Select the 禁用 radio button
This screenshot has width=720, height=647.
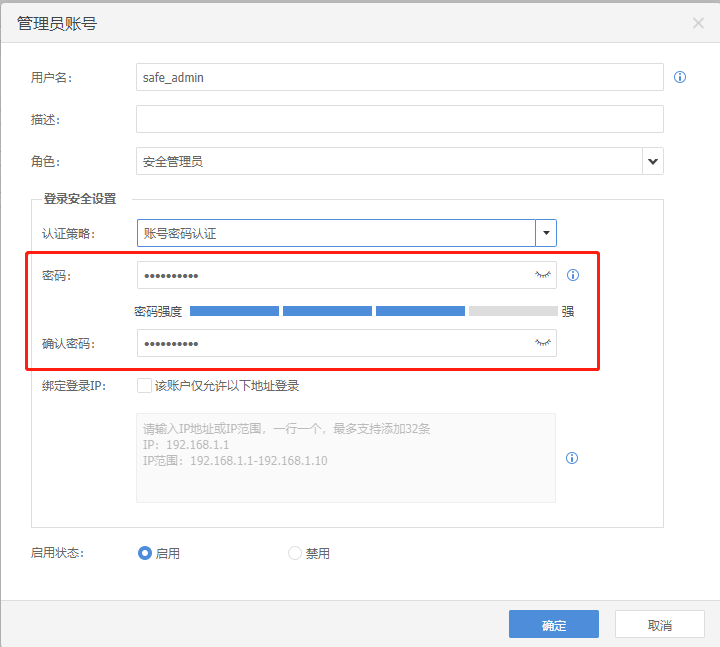tap(294, 553)
